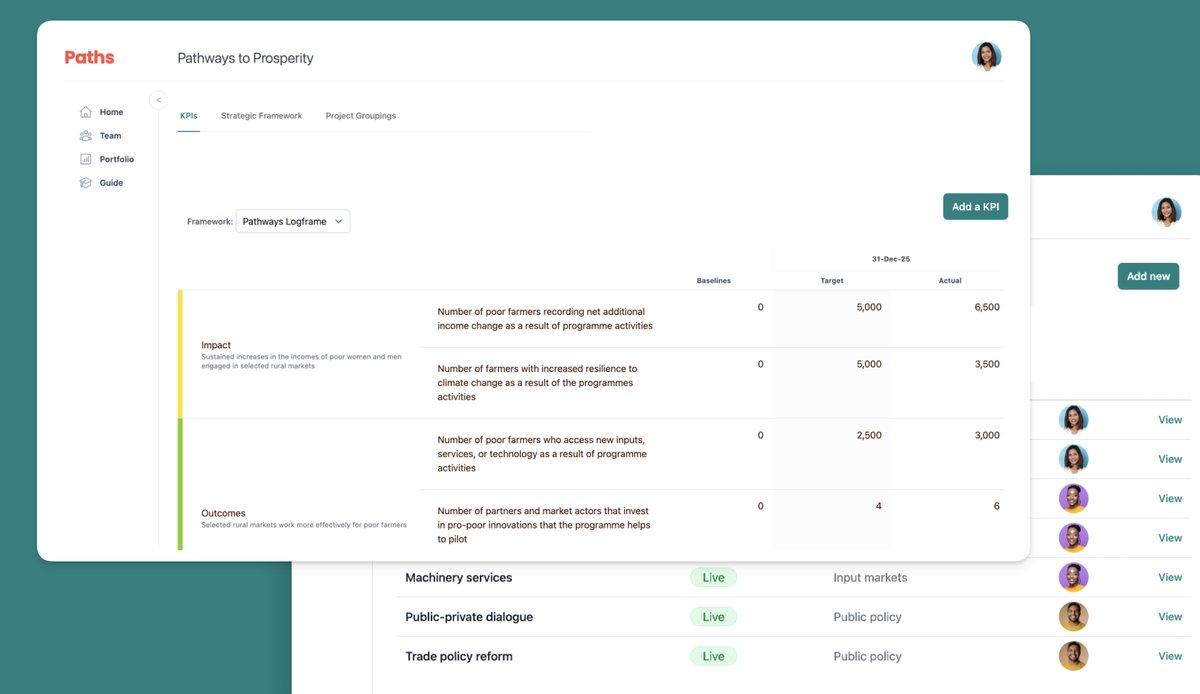This screenshot has height=694, width=1200.
Task: Click View link for Public-private dialogue
Action: (1169, 617)
